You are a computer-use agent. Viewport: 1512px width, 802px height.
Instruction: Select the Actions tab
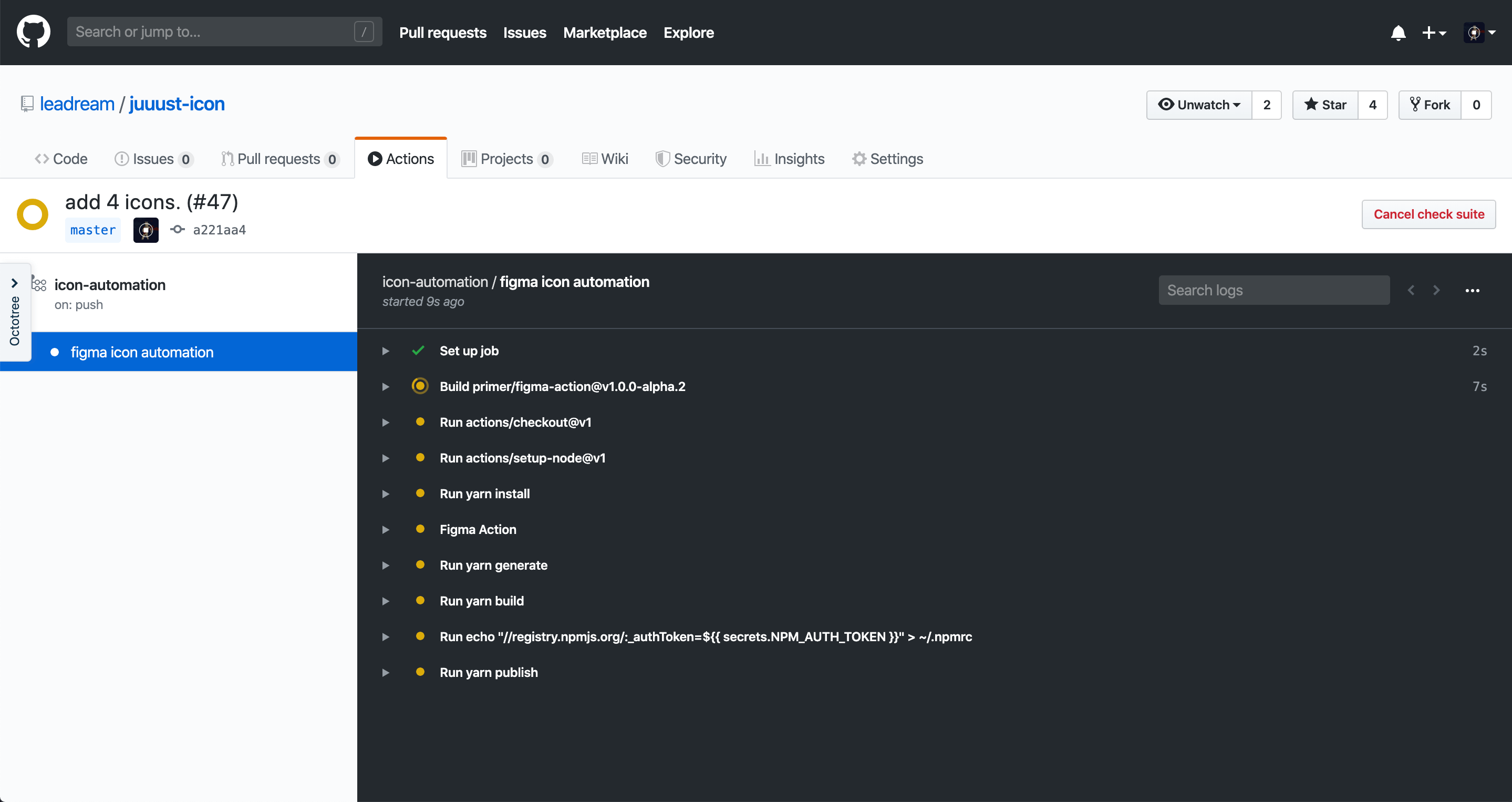[x=400, y=158]
